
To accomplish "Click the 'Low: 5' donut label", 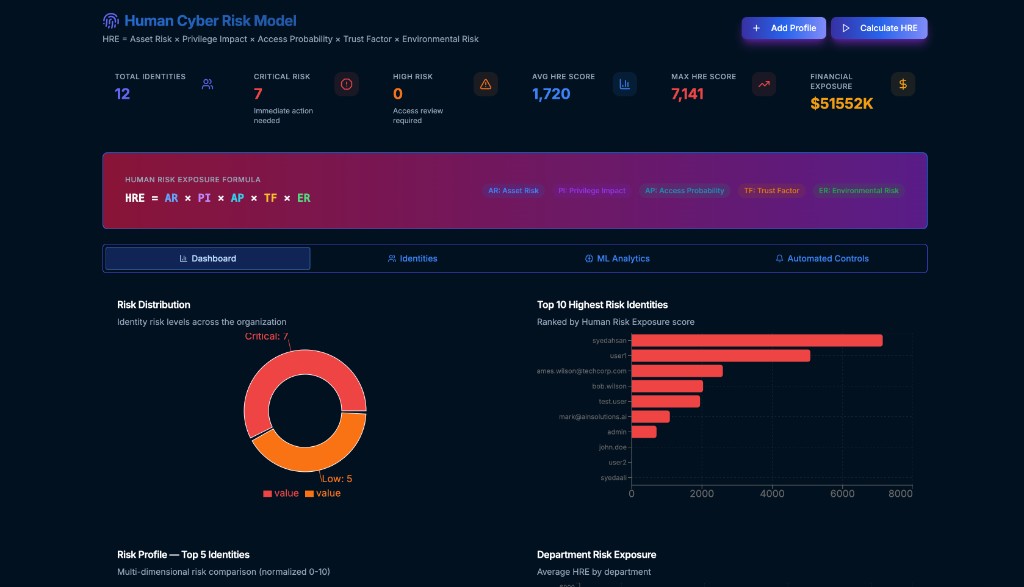I will pos(336,479).
